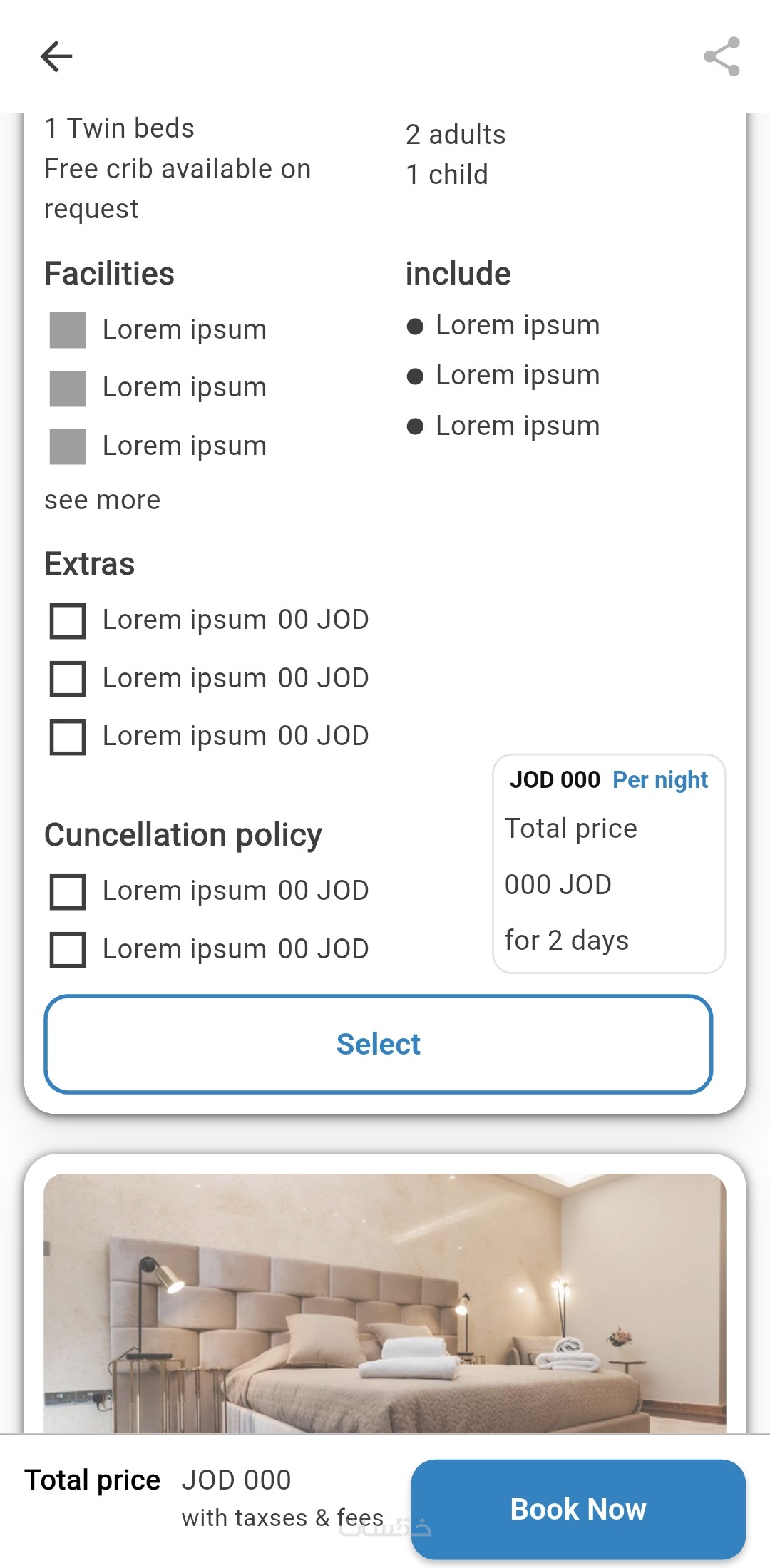Enable the third Extras checkbox
Screen dimensions: 770x1568
point(68,737)
